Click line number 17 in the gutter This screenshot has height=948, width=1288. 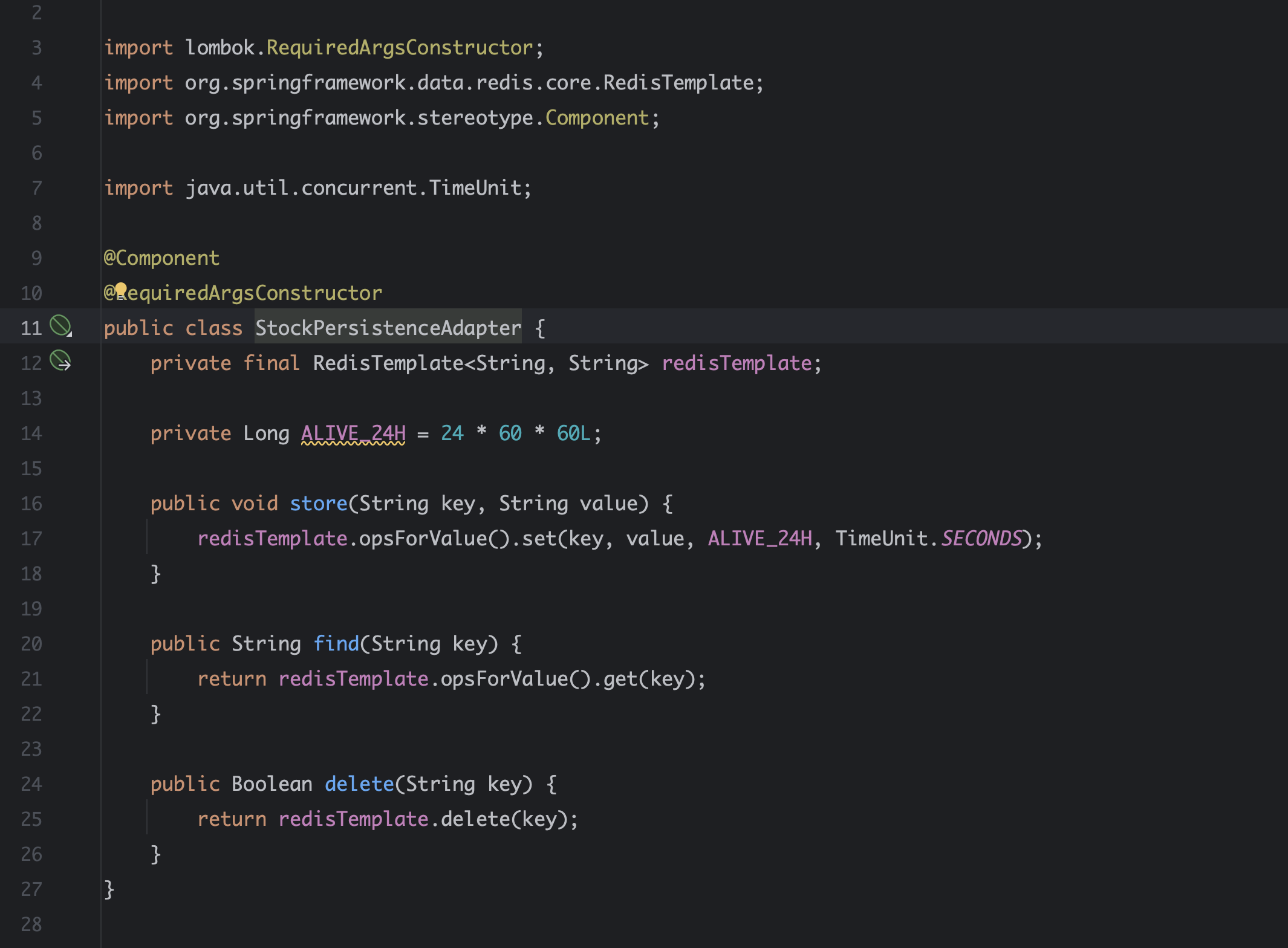click(x=31, y=538)
